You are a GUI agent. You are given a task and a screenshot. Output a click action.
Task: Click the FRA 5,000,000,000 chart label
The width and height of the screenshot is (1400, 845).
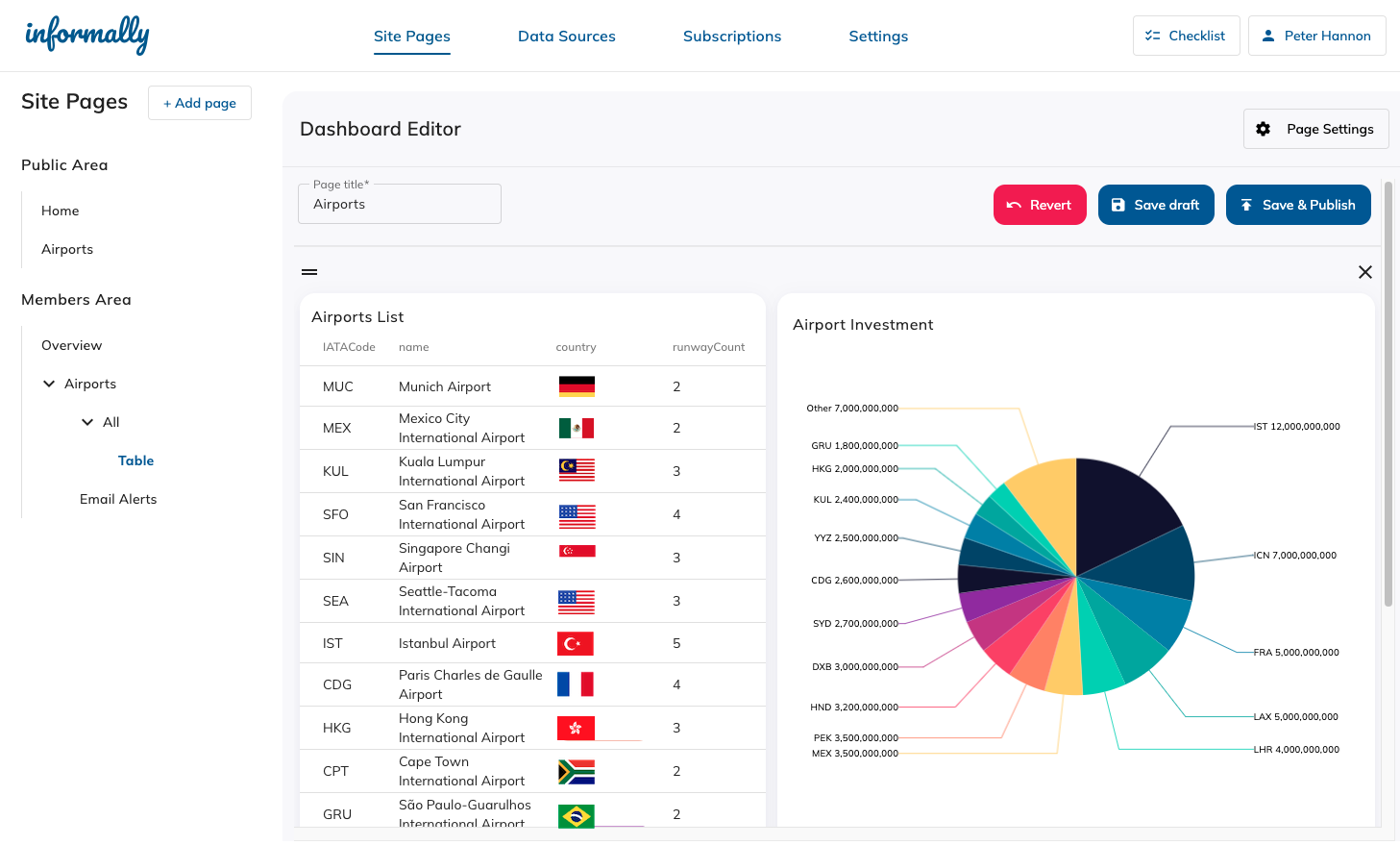pyautogui.click(x=1296, y=652)
